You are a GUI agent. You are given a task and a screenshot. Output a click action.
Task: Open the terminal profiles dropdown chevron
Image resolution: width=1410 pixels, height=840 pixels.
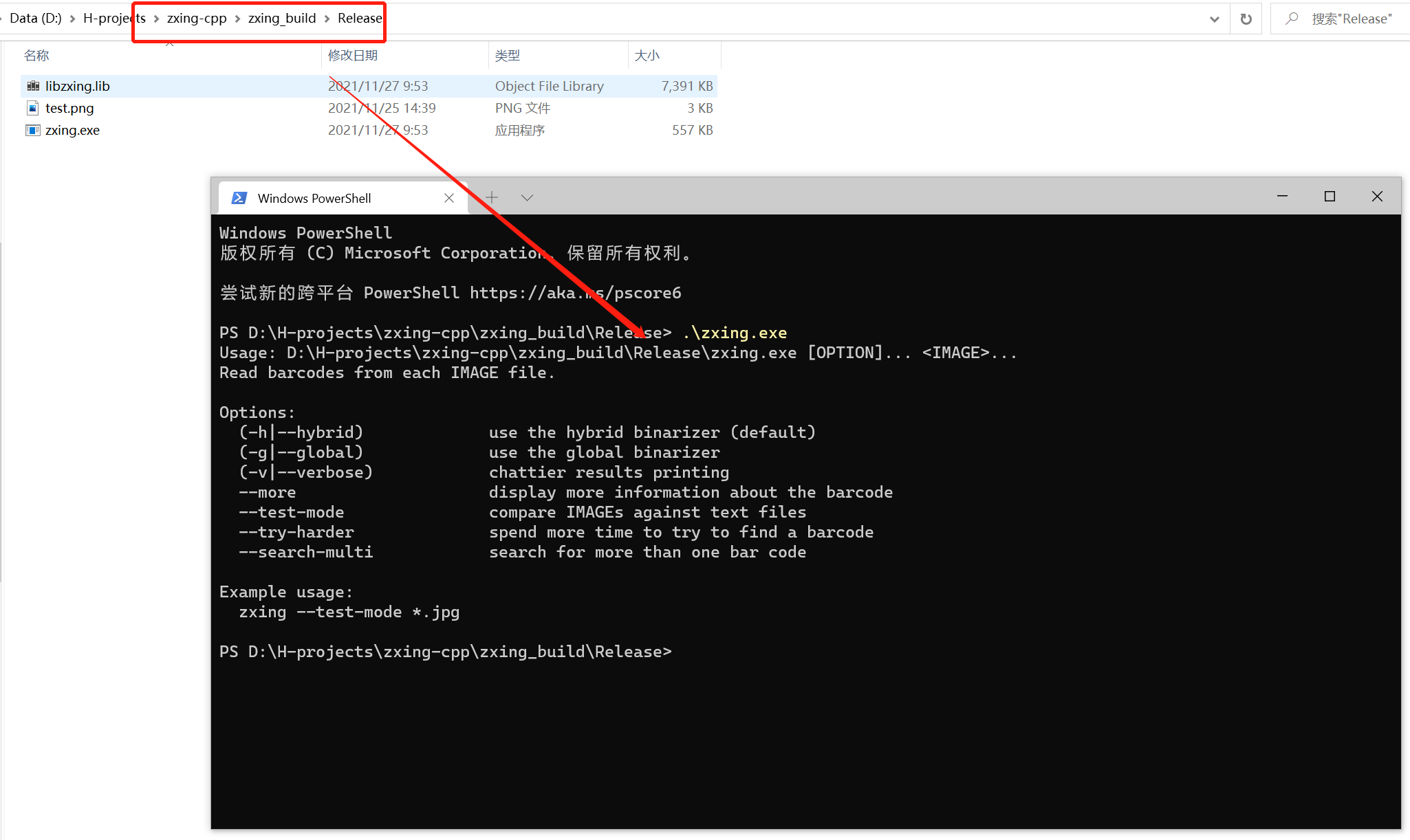pyautogui.click(x=527, y=198)
